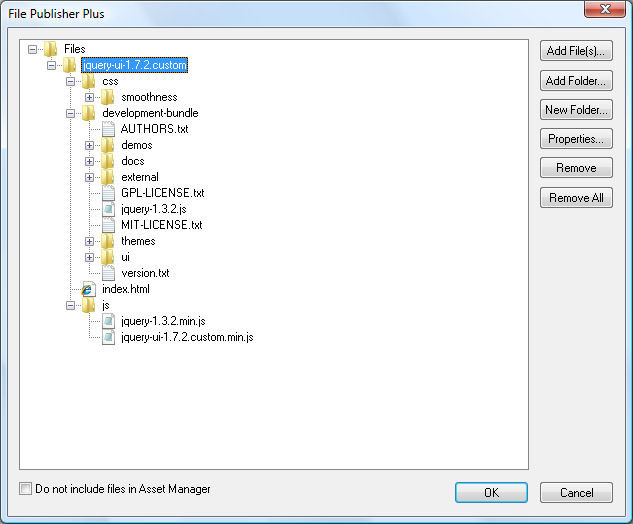The height and width of the screenshot is (524, 633).
Task: Open the Add File(s) dialog
Action: [576, 51]
